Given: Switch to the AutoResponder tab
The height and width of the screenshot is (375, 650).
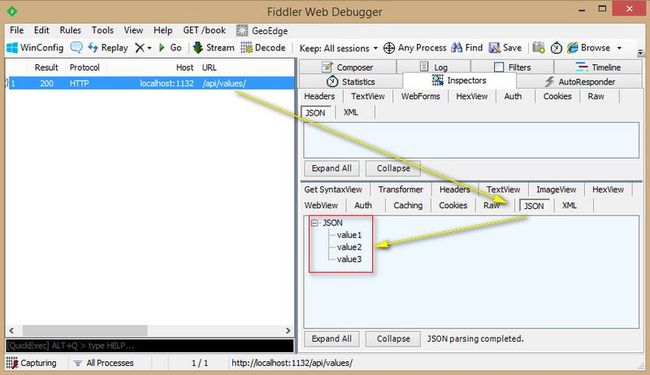Looking at the screenshot, I should click(x=580, y=82).
